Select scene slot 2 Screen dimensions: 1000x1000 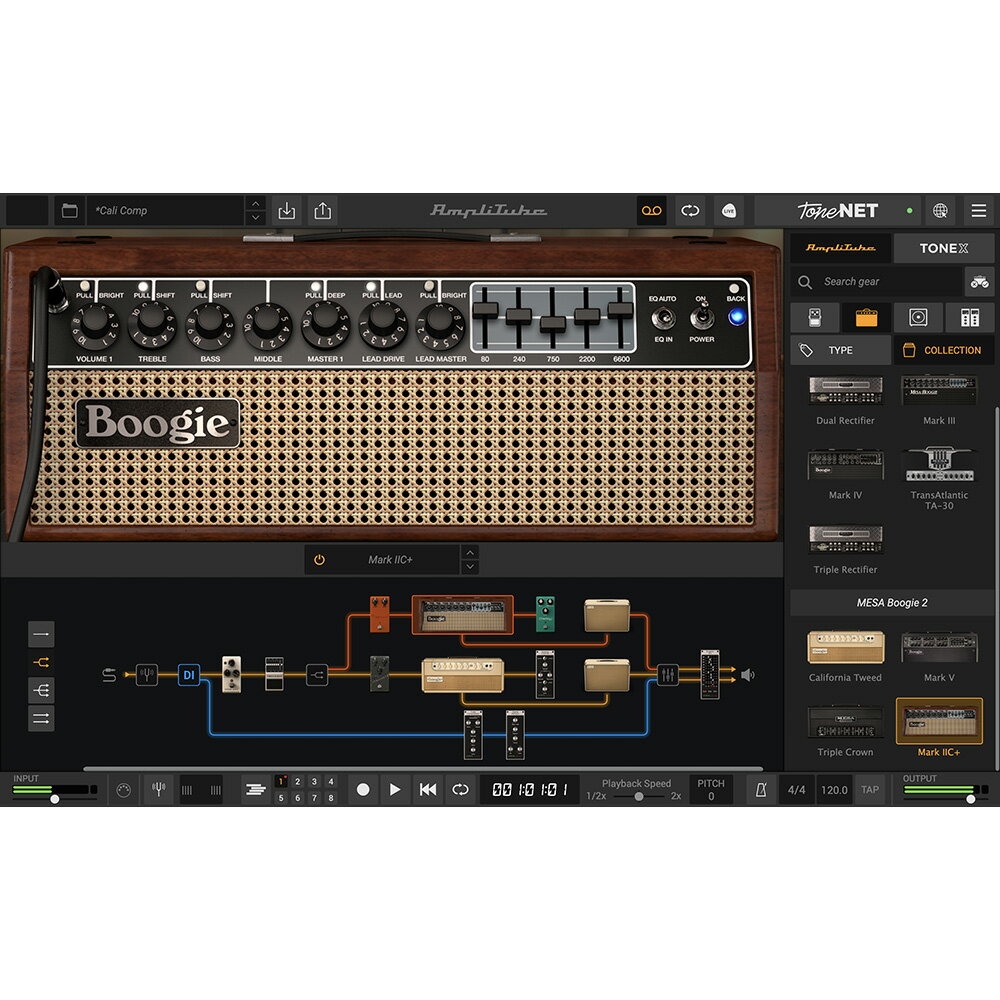click(298, 781)
